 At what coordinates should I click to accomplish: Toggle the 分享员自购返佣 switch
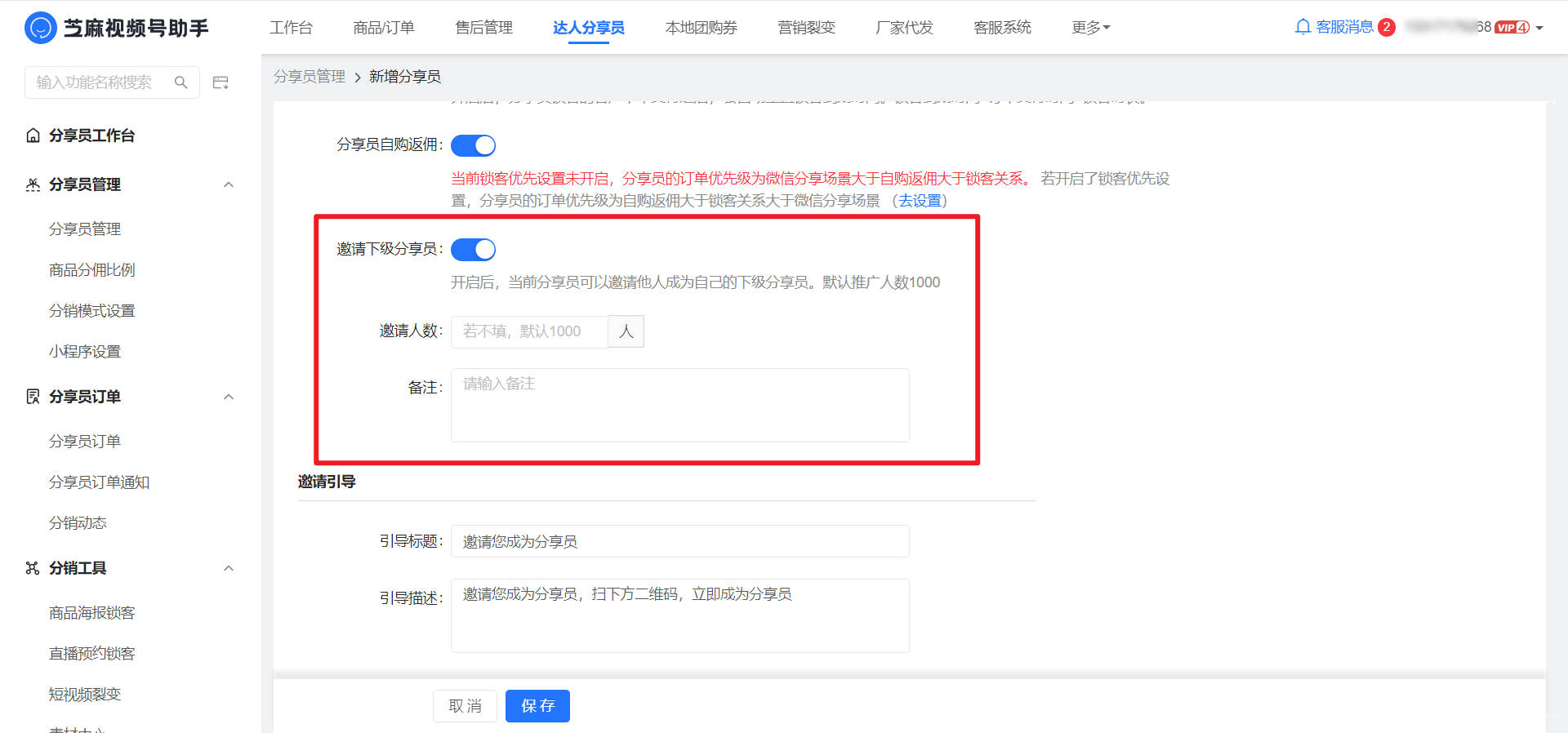point(474,145)
